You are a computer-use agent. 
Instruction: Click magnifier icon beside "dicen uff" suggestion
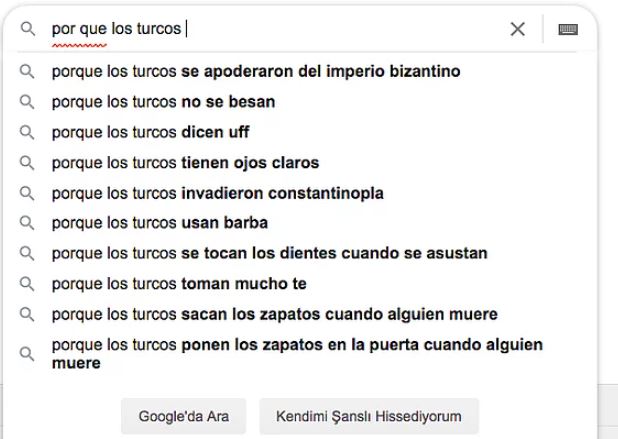(x=28, y=132)
